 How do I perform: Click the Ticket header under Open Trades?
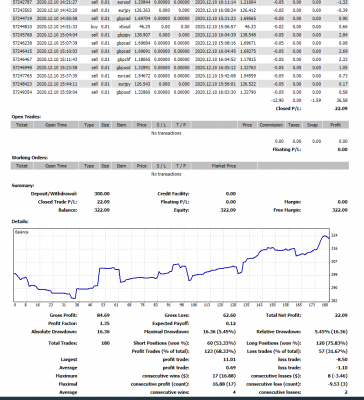(22, 125)
